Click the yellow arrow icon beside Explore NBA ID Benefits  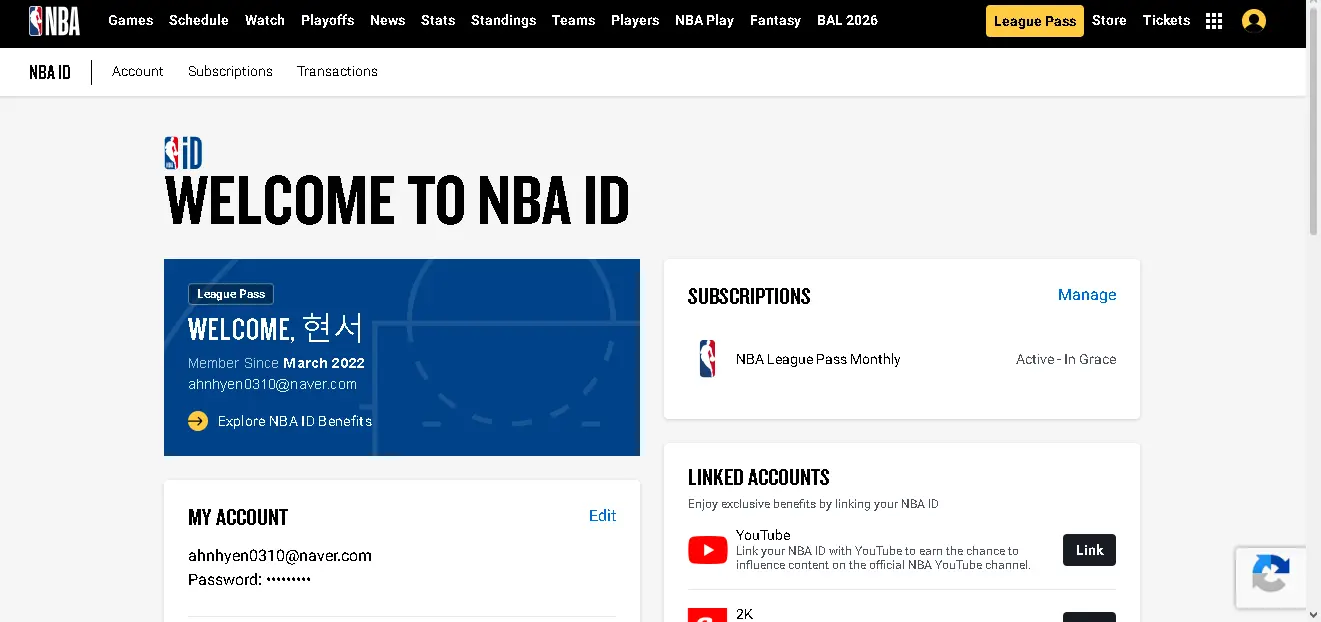click(x=198, y=421)
